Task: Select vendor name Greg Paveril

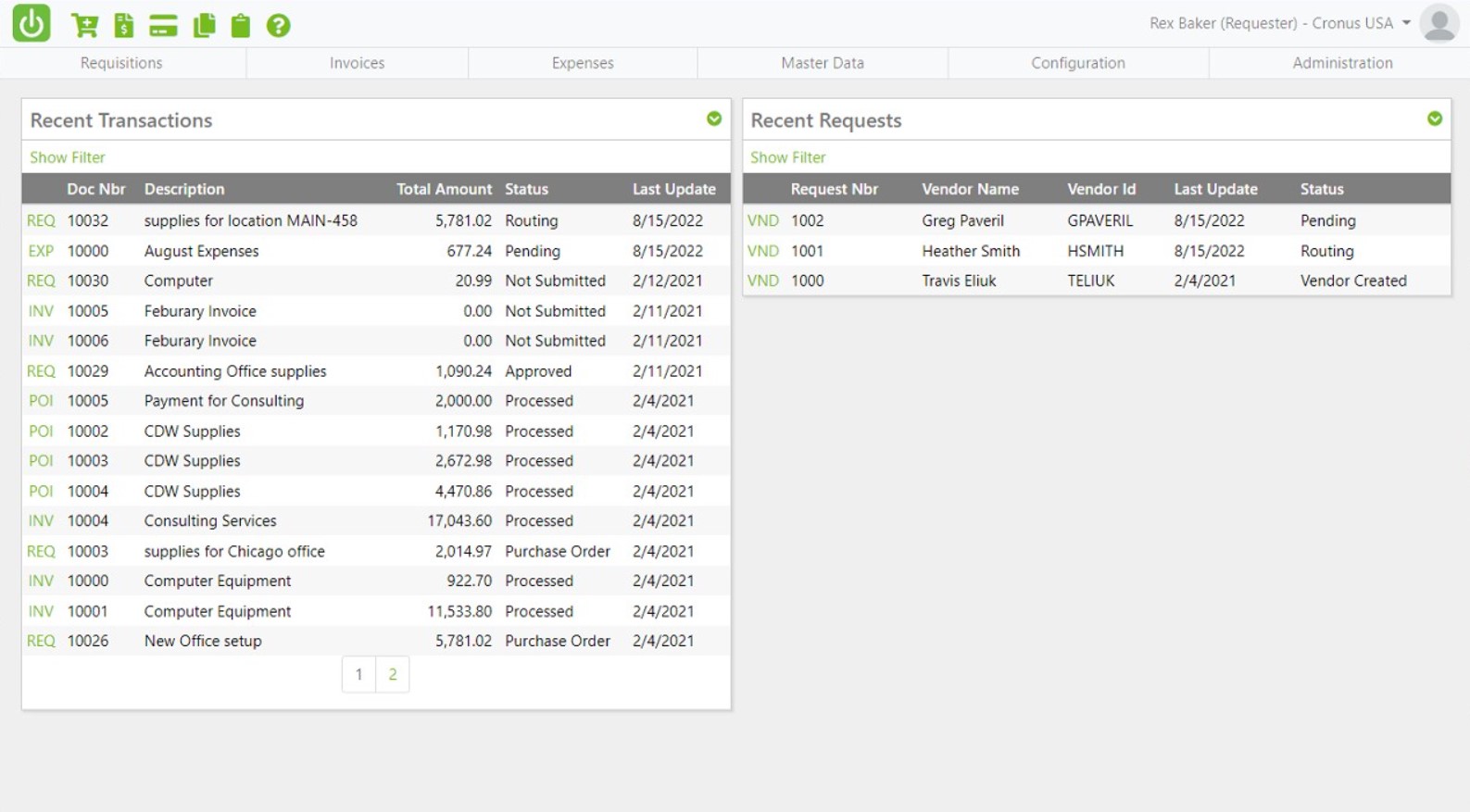Action: pos(963,220)
